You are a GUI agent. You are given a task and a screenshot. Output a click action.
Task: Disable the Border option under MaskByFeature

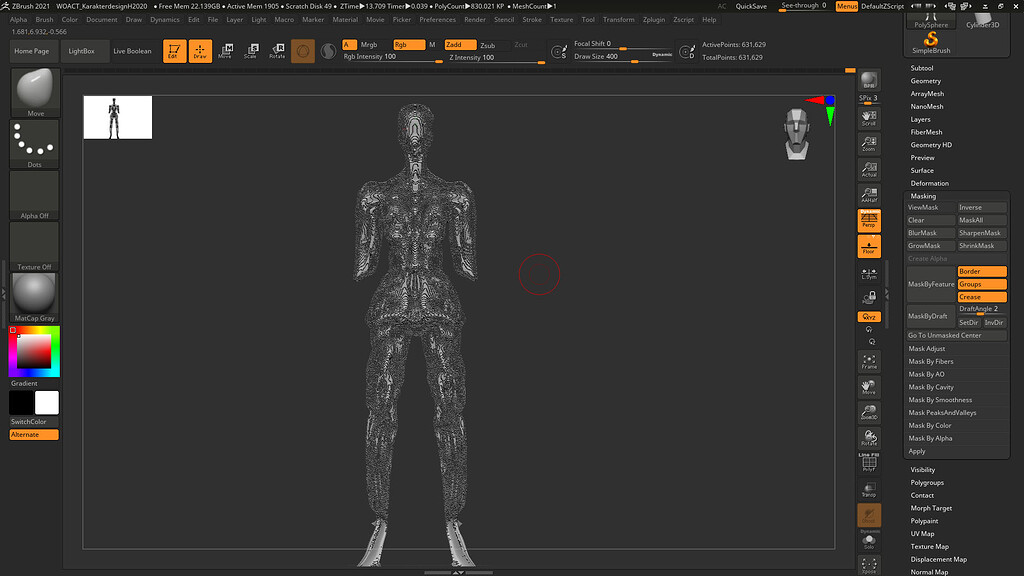(981, 271)
